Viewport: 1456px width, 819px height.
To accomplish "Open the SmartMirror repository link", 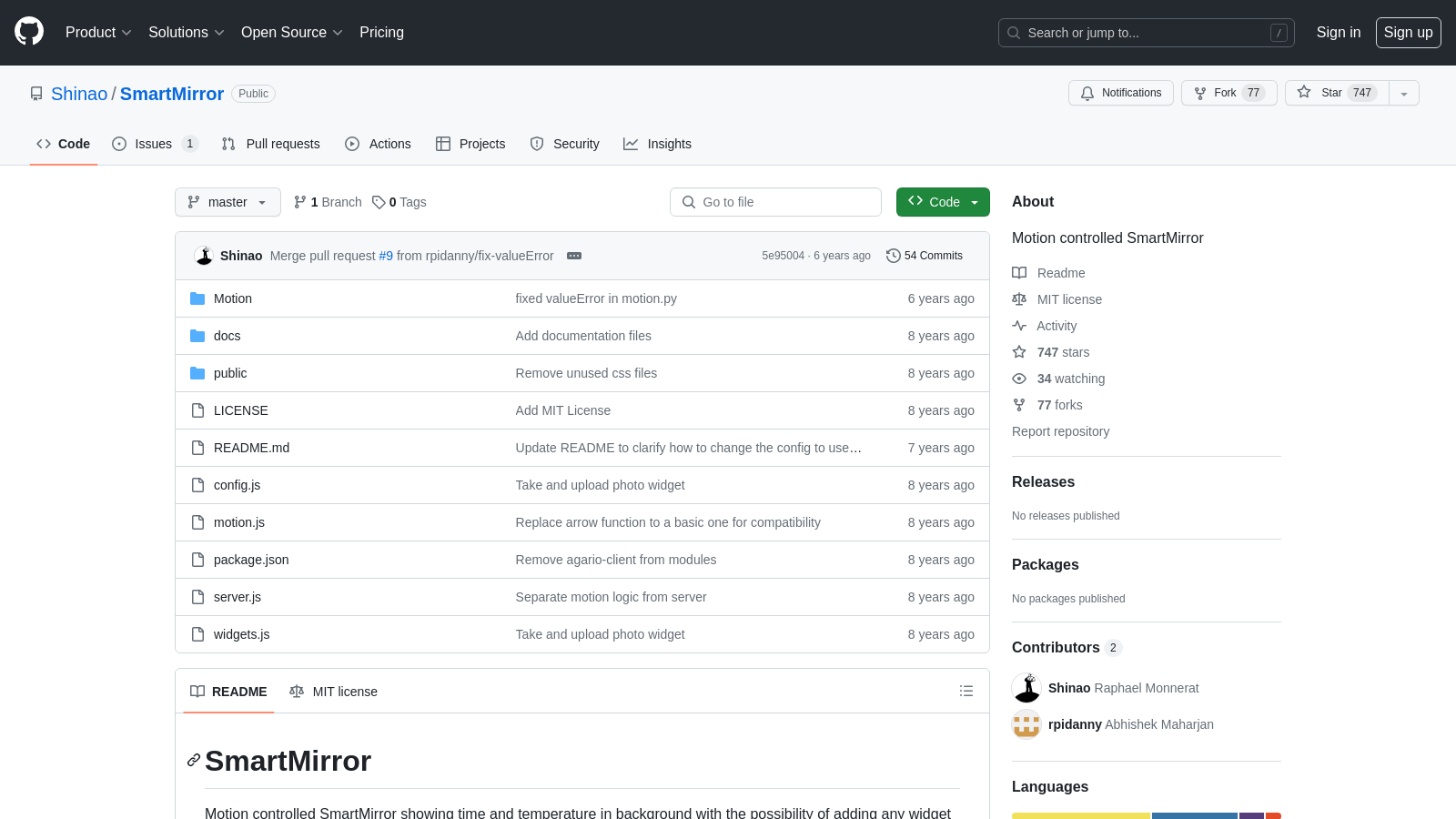I will point(172,94).
